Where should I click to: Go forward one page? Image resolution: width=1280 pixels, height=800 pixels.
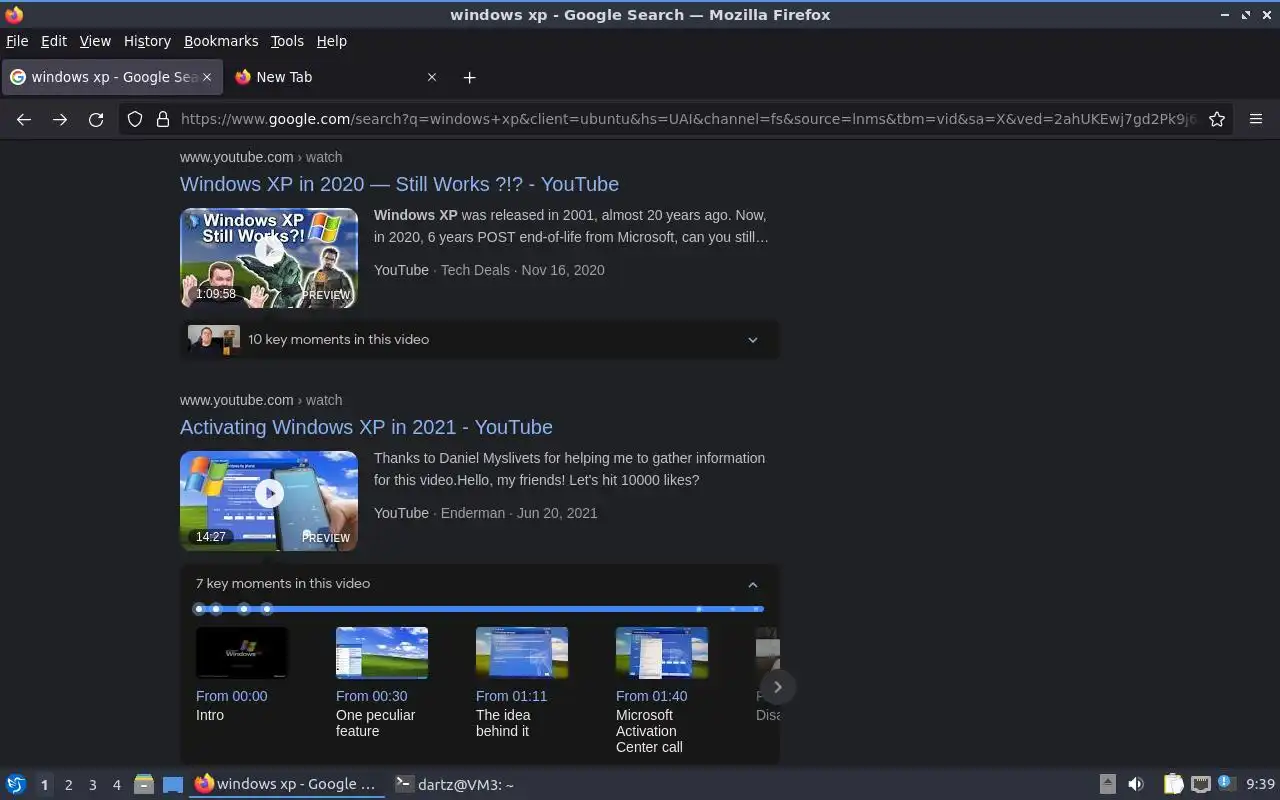[x=60, y=119]
